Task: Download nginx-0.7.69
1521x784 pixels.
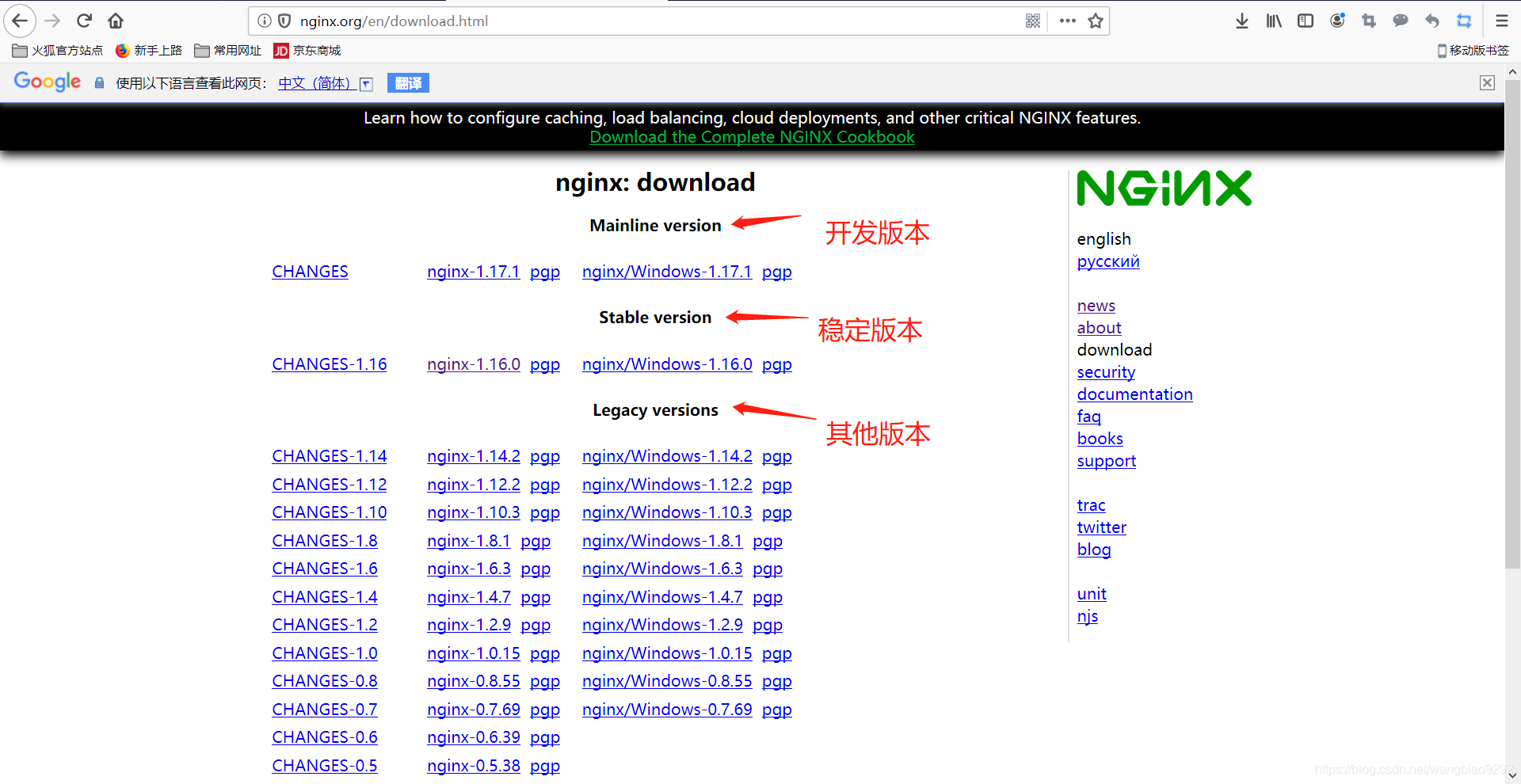Action: point(473,710)
